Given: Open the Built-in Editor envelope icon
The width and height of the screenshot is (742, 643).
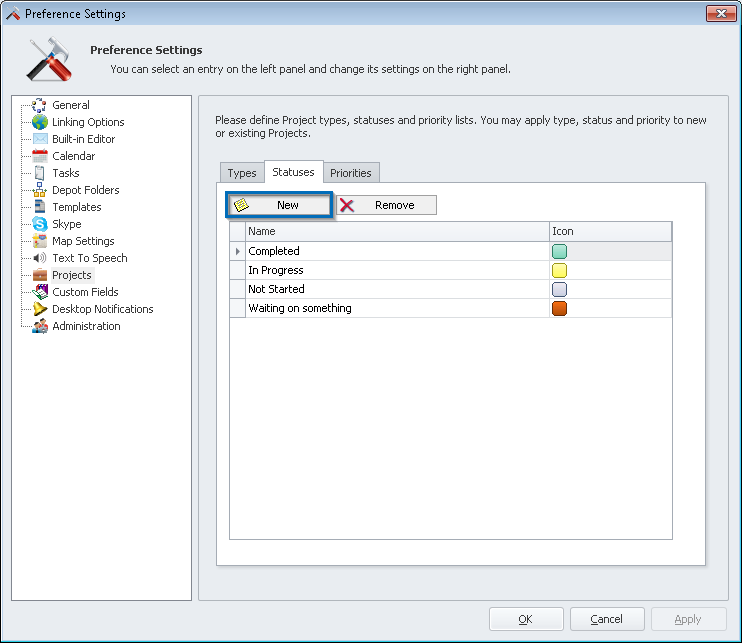Looking at the screenshot, I should pos(40,139).
